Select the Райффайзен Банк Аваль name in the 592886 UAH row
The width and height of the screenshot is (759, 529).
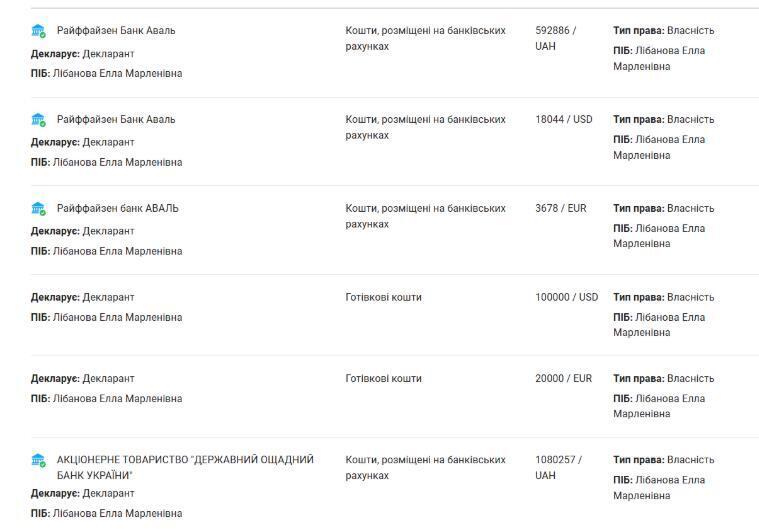point(116,31)
